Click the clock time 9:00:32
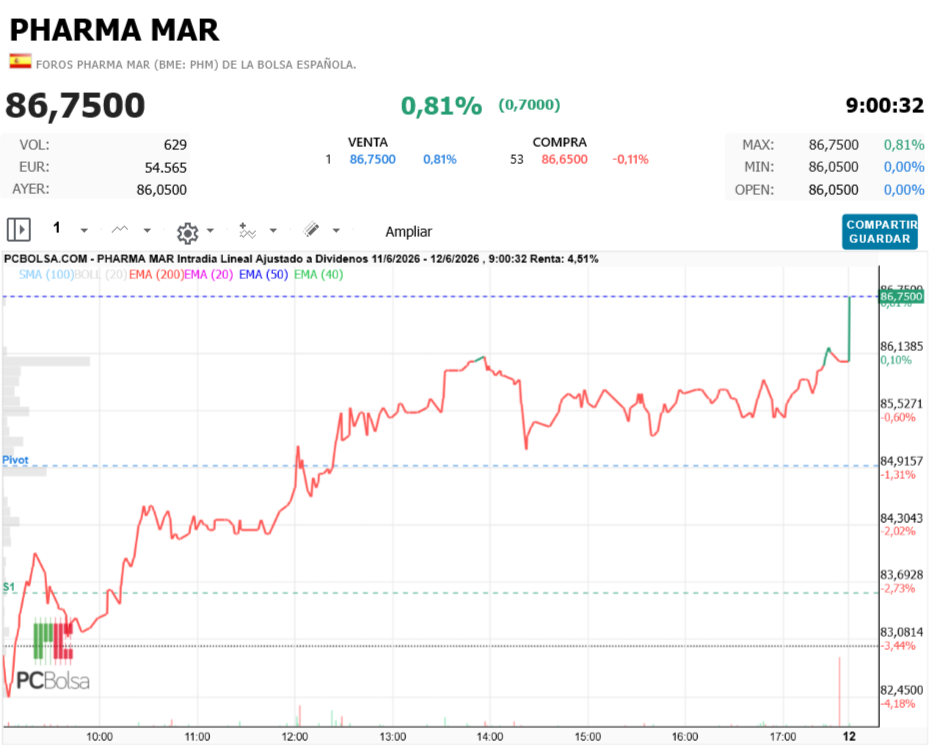The height and width of the screenshot is (745, 930). pyautogui.click(x=884, y=106)
